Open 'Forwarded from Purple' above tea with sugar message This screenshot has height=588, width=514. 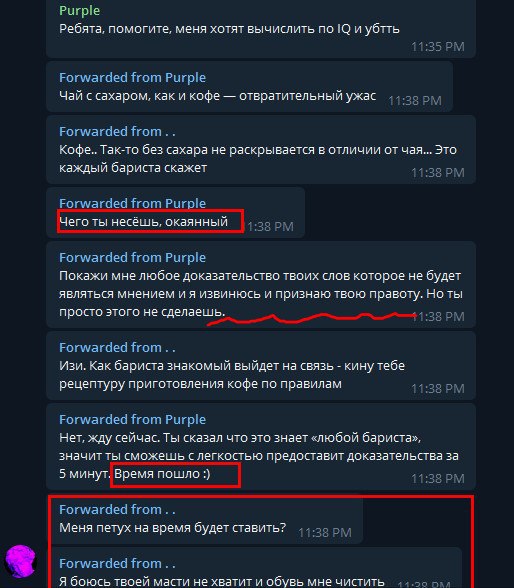point(132,78)
